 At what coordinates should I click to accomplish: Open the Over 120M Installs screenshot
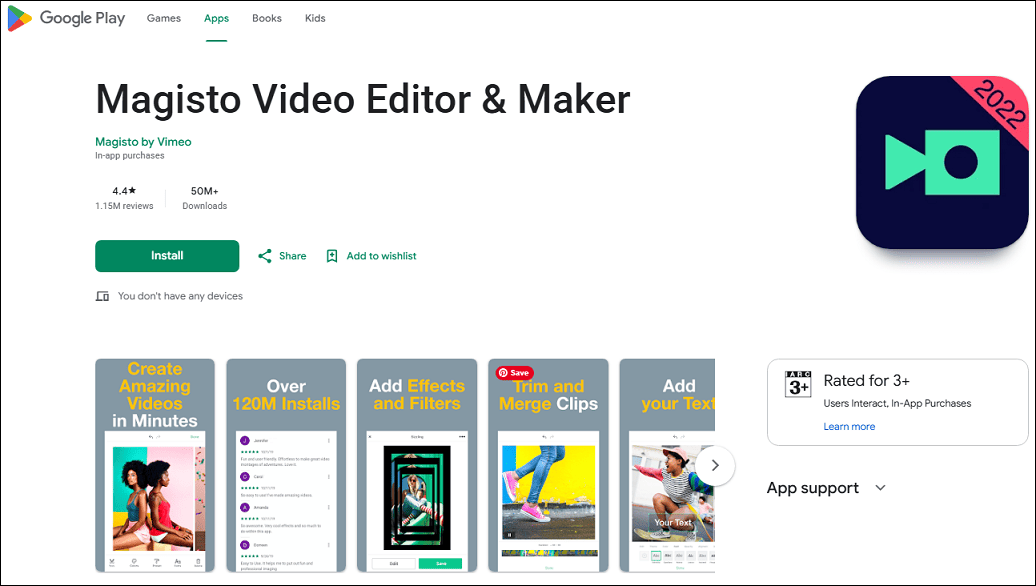point(286,466)
